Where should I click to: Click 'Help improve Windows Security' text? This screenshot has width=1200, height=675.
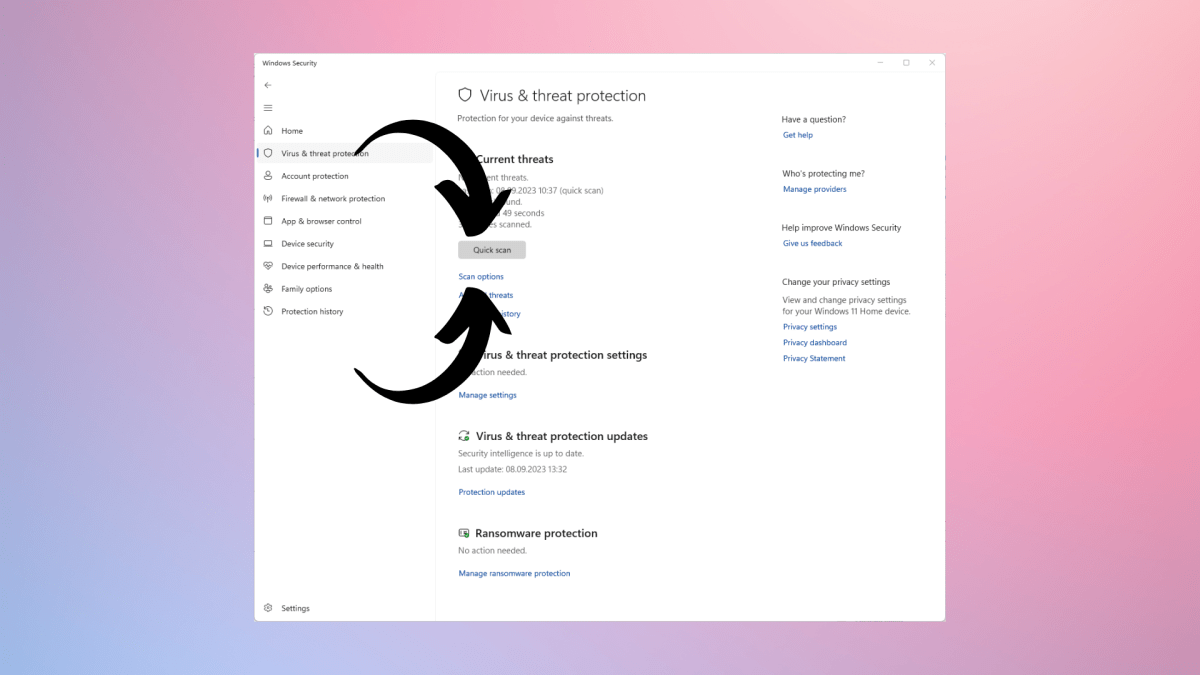coord(842,228)
